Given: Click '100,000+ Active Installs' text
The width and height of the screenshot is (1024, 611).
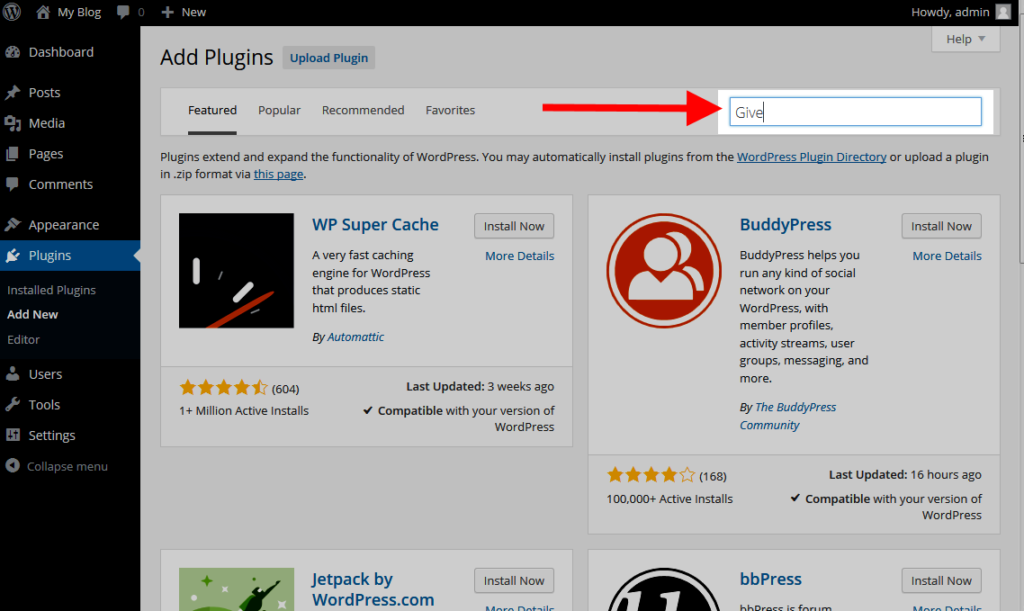Looking at the screenshot, I should (669, 499).
